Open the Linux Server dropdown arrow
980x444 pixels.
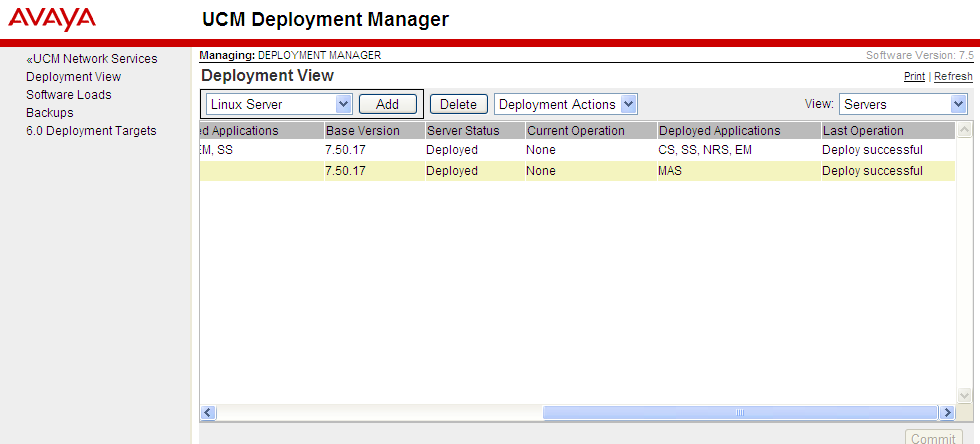[x=344, y=104]
